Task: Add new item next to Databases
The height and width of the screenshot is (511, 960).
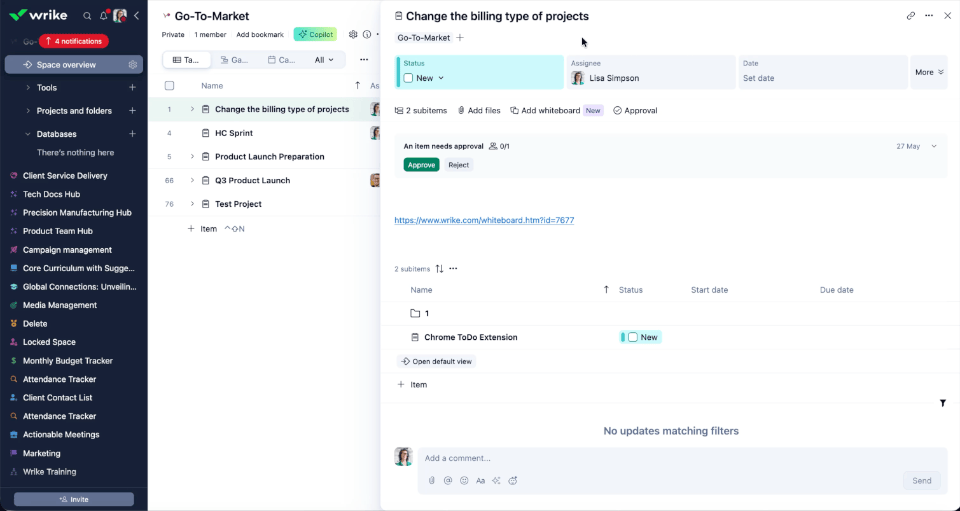Action: [132, 134]
